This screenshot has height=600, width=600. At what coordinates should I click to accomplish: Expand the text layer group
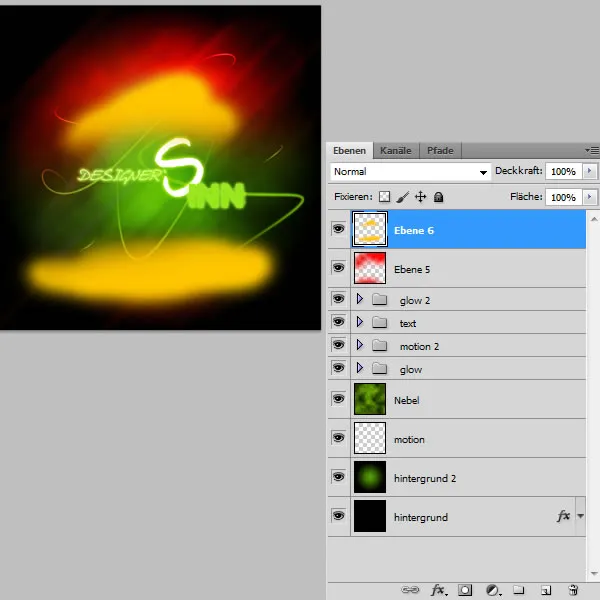coord(360,322)
